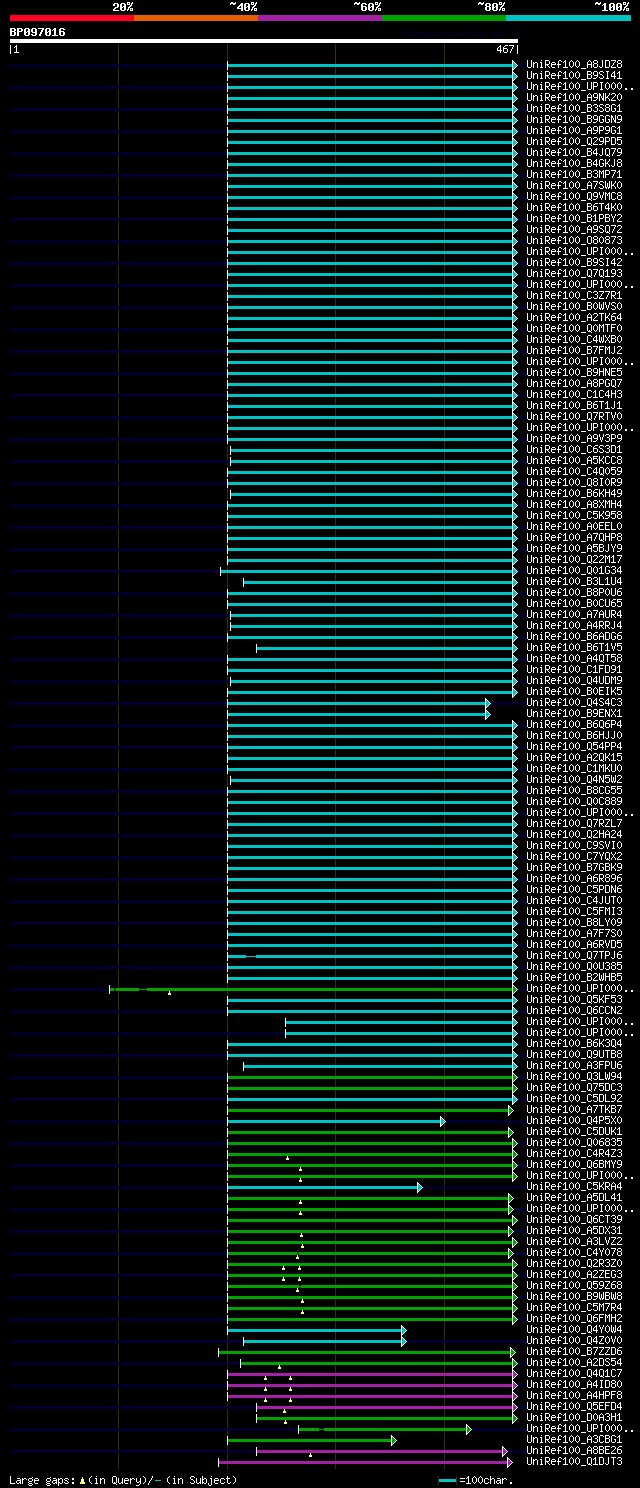Select the UniRef100_O80873 label
640x1488 pixels.
tap(574, 240)
